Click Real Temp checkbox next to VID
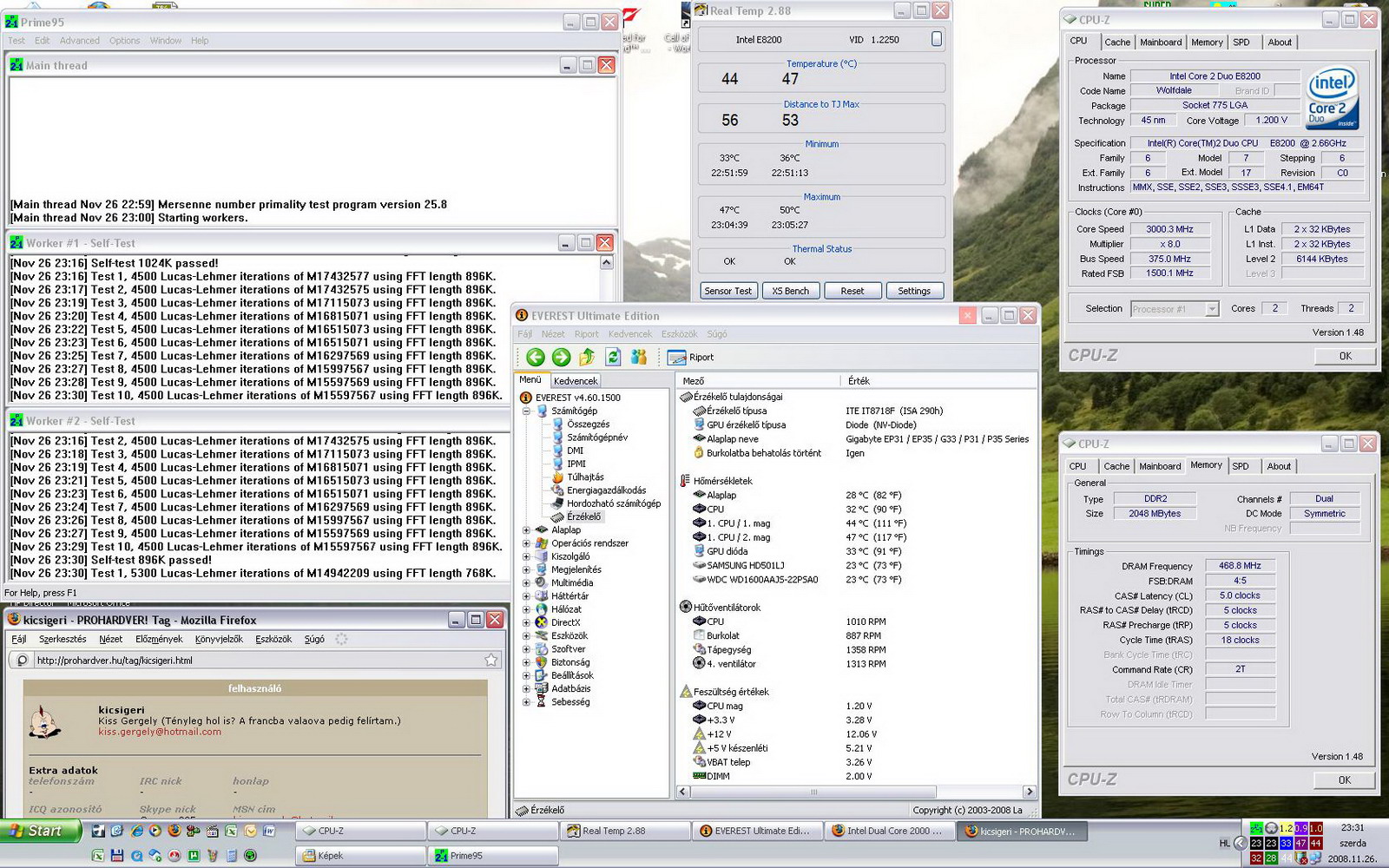The width and height of the screenshot is (1389, 868). [x=937, y=38]
